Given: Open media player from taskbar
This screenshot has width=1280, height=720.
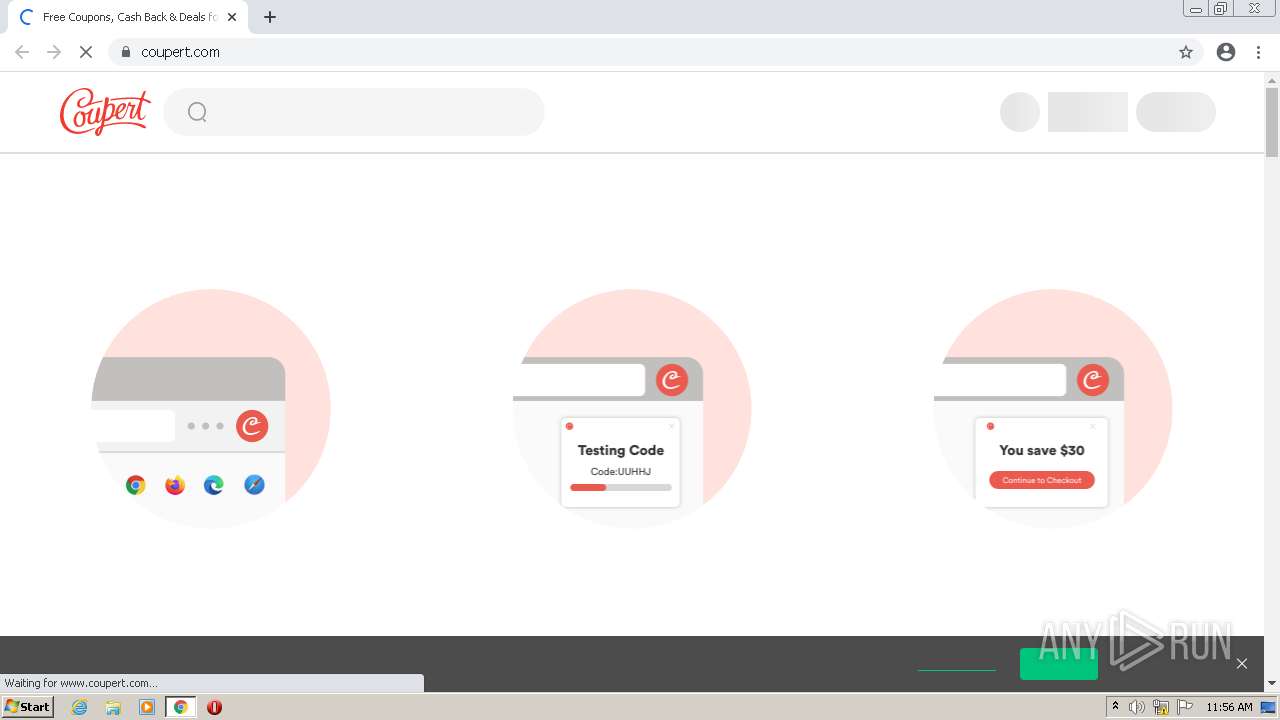Looking at the screenshot, I should pyautogui.click(x=147, y=707).
